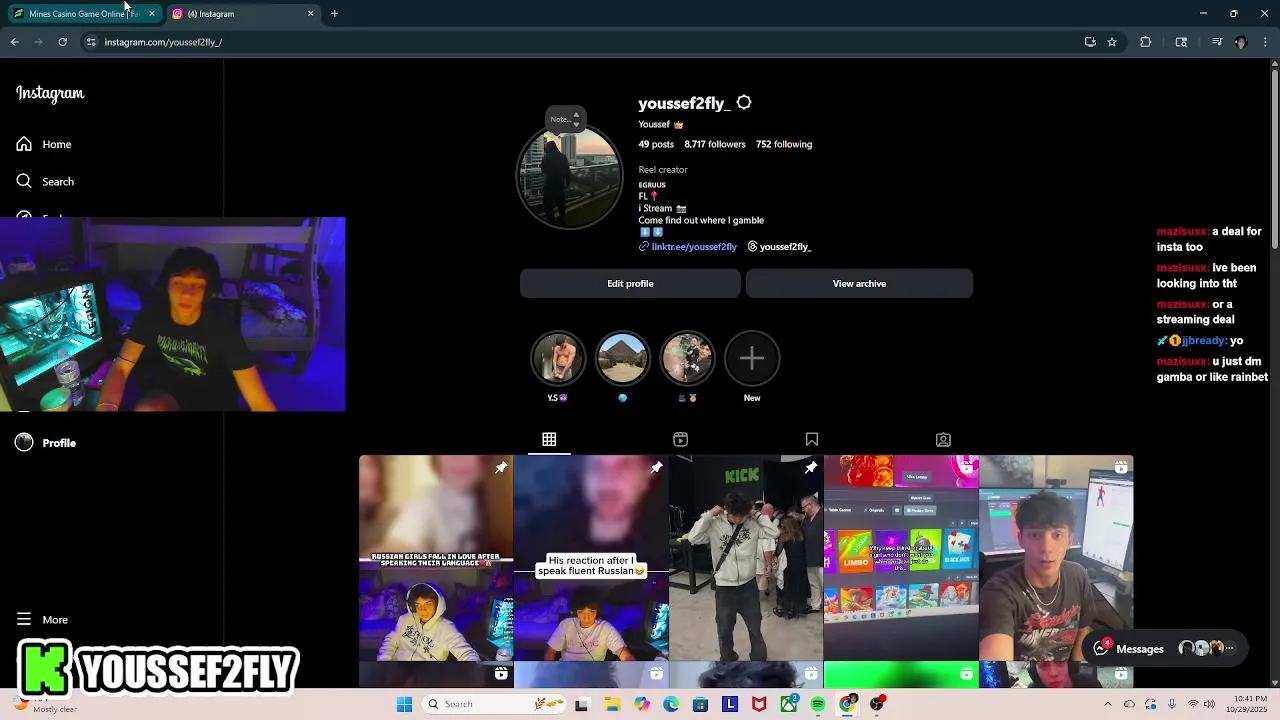Open media controls in Chrome toolbar
This screenshot has width=1280, height=720.
tap(1216, 42)
